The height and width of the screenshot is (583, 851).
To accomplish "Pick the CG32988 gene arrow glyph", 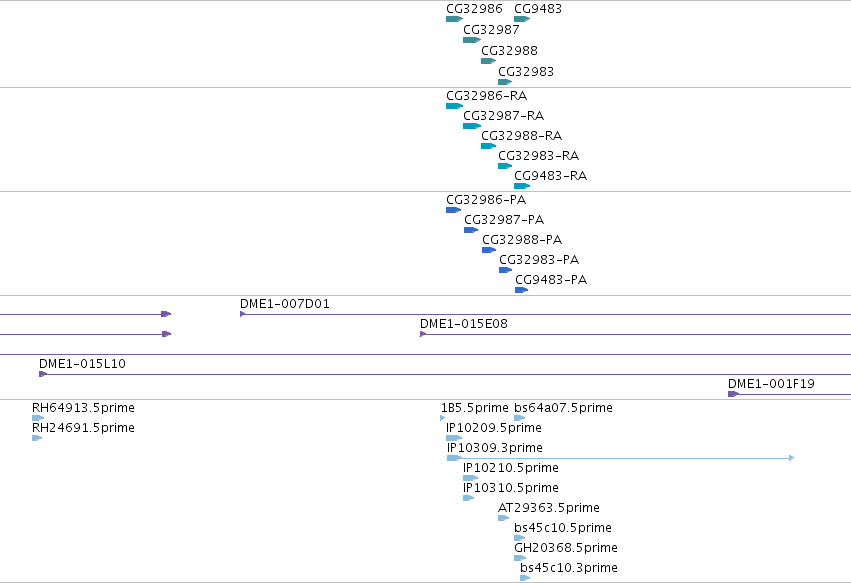I will [488, 61].
